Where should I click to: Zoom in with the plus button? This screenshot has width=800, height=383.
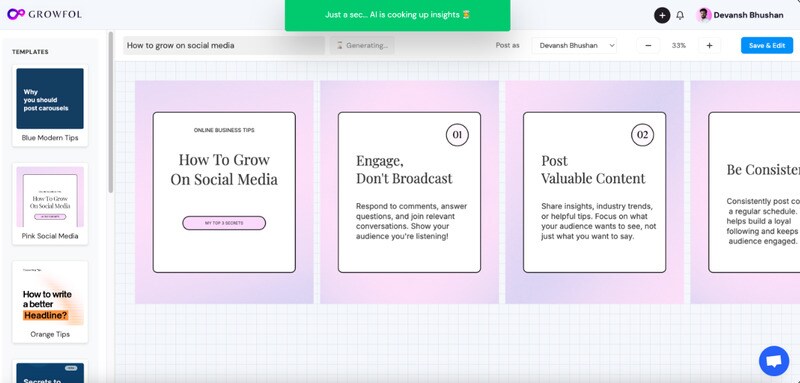[709, 45]
